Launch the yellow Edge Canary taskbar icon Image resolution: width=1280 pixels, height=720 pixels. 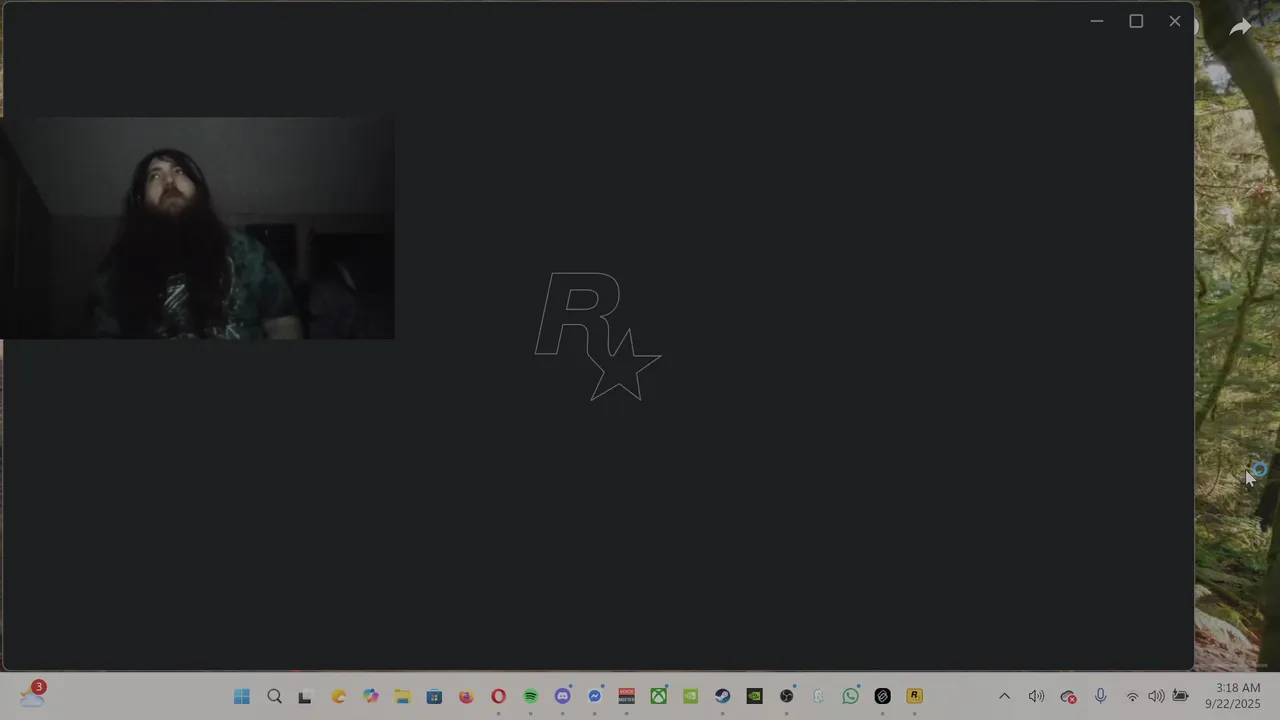tap(338, 696)
